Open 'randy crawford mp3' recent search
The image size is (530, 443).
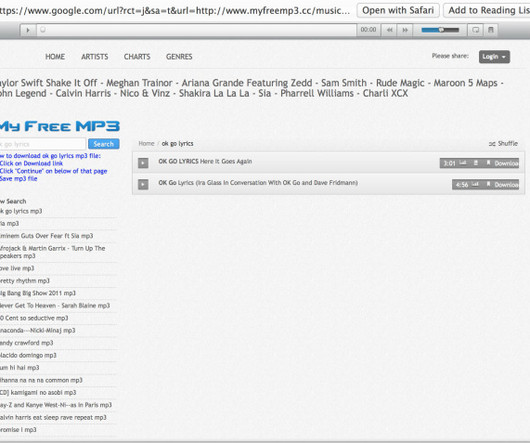27,343
